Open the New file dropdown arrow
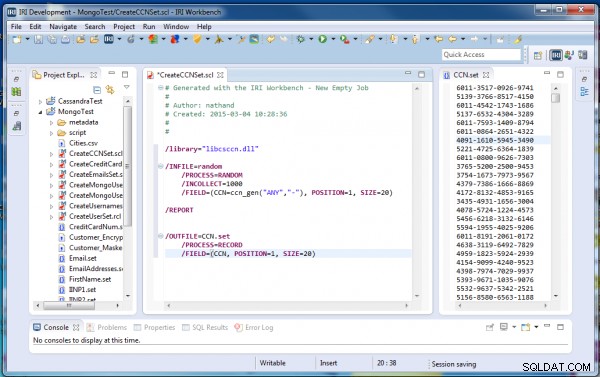 pyautogui.click(x=27, y=39)
